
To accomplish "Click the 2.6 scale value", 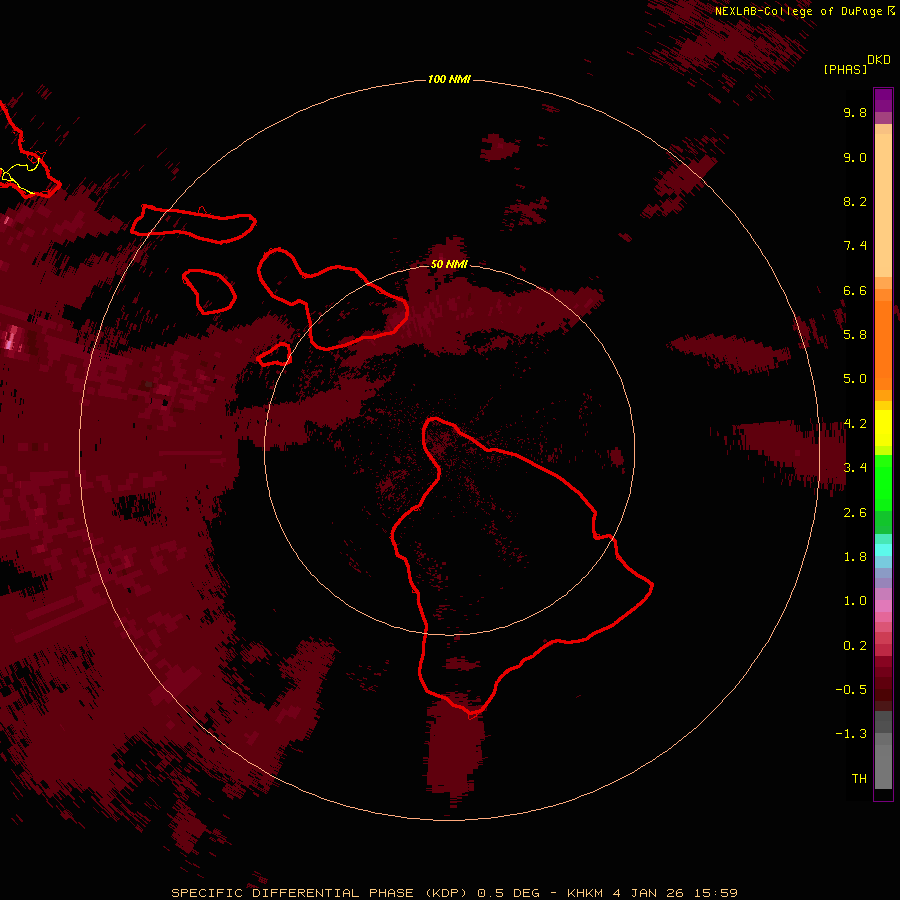I will click(855, 513).
